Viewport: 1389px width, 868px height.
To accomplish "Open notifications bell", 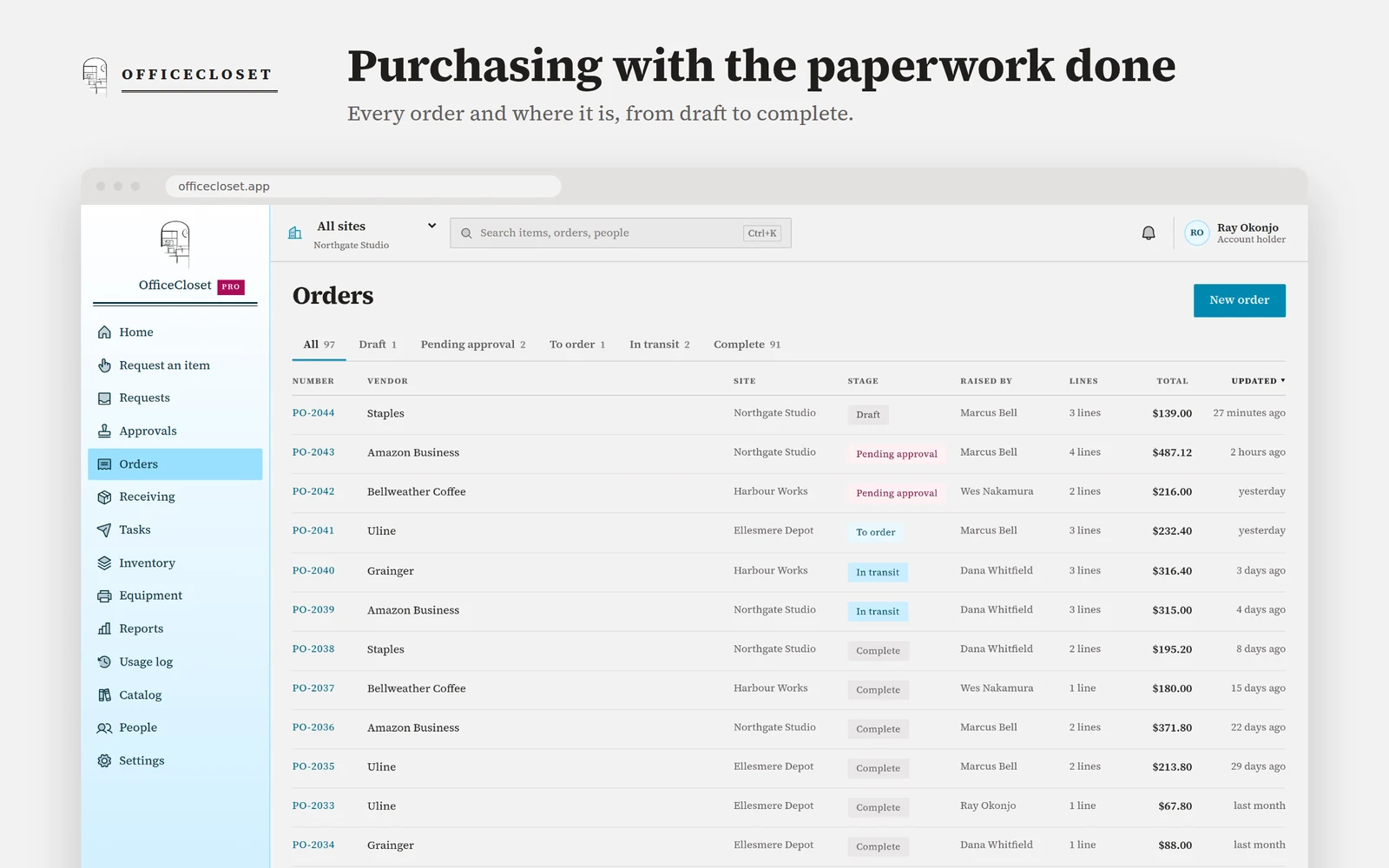I will pos(1149,233).
